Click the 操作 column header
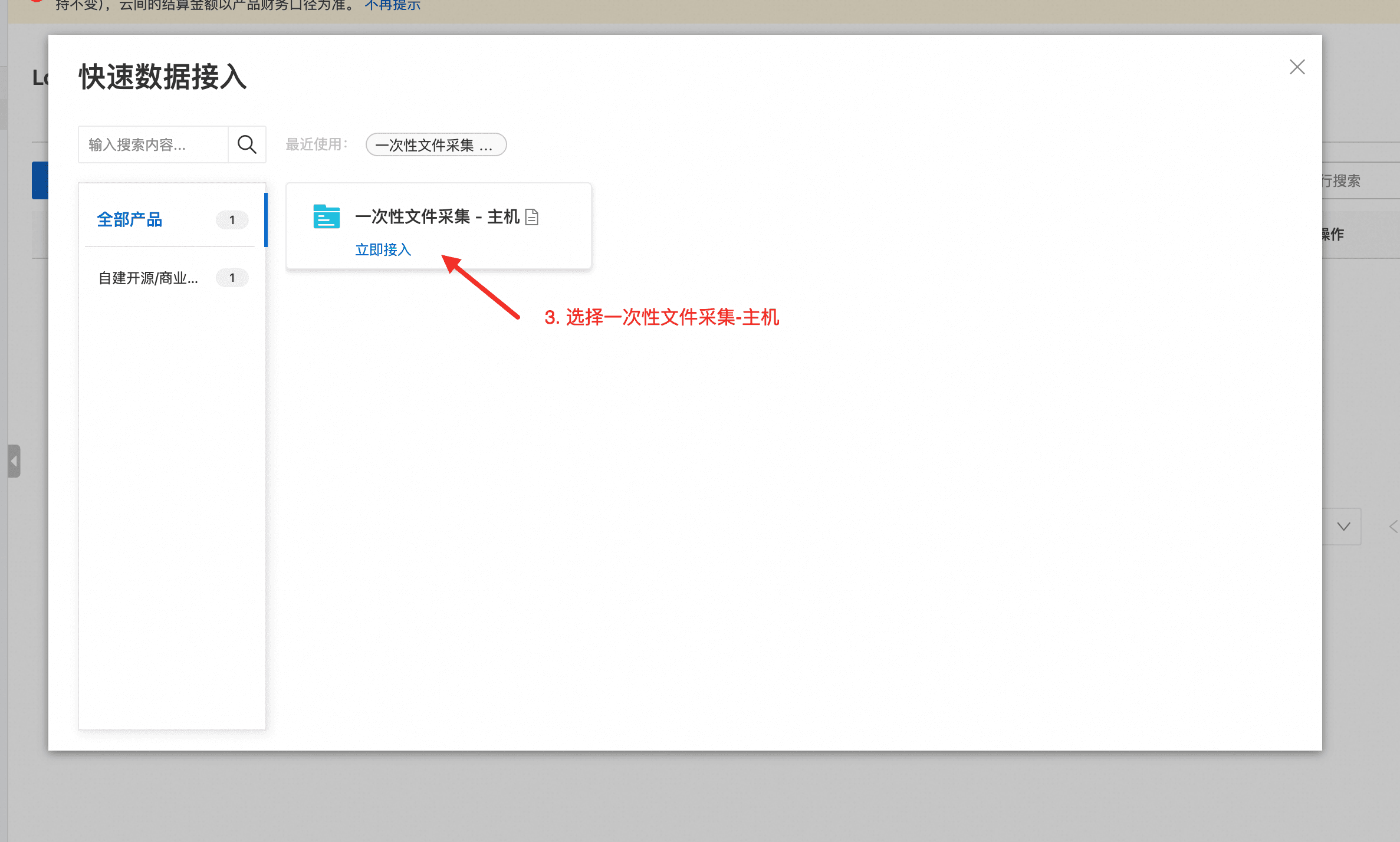1400x842 pixels. coord(1332,235)
